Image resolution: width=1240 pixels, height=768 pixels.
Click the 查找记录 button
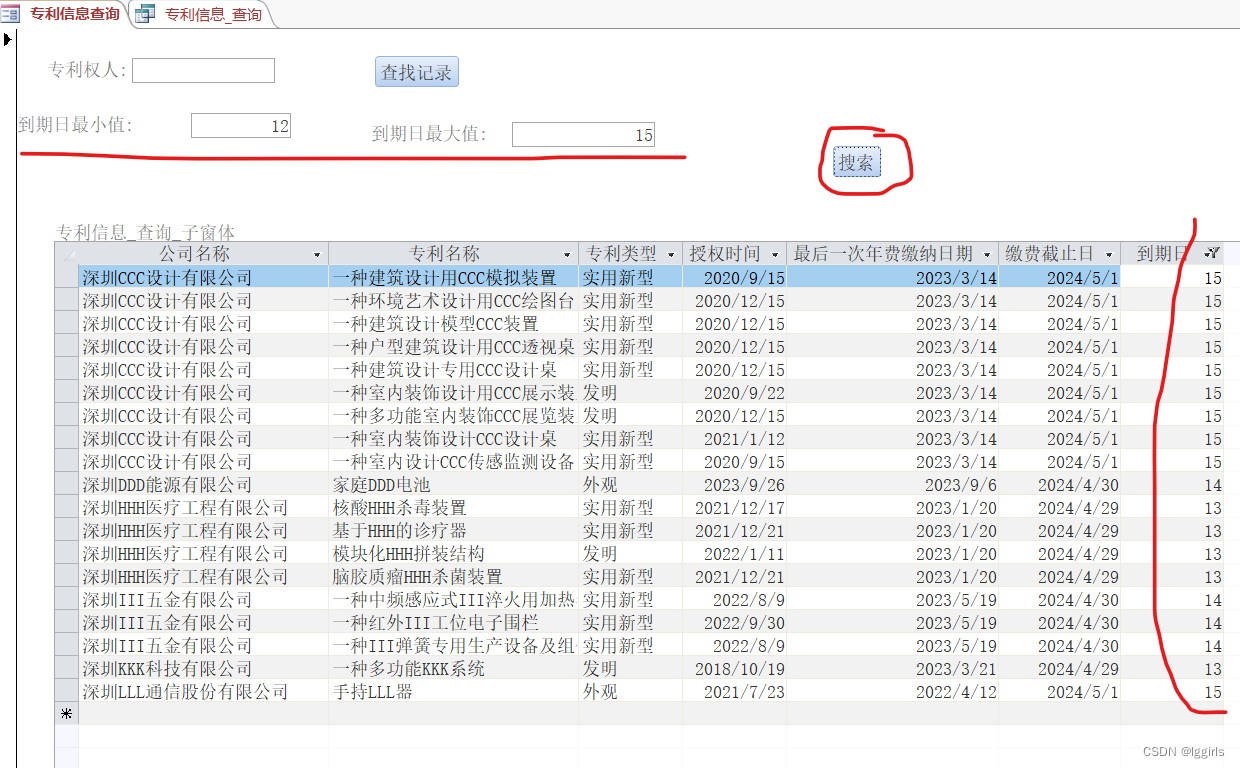click(416, 72)
